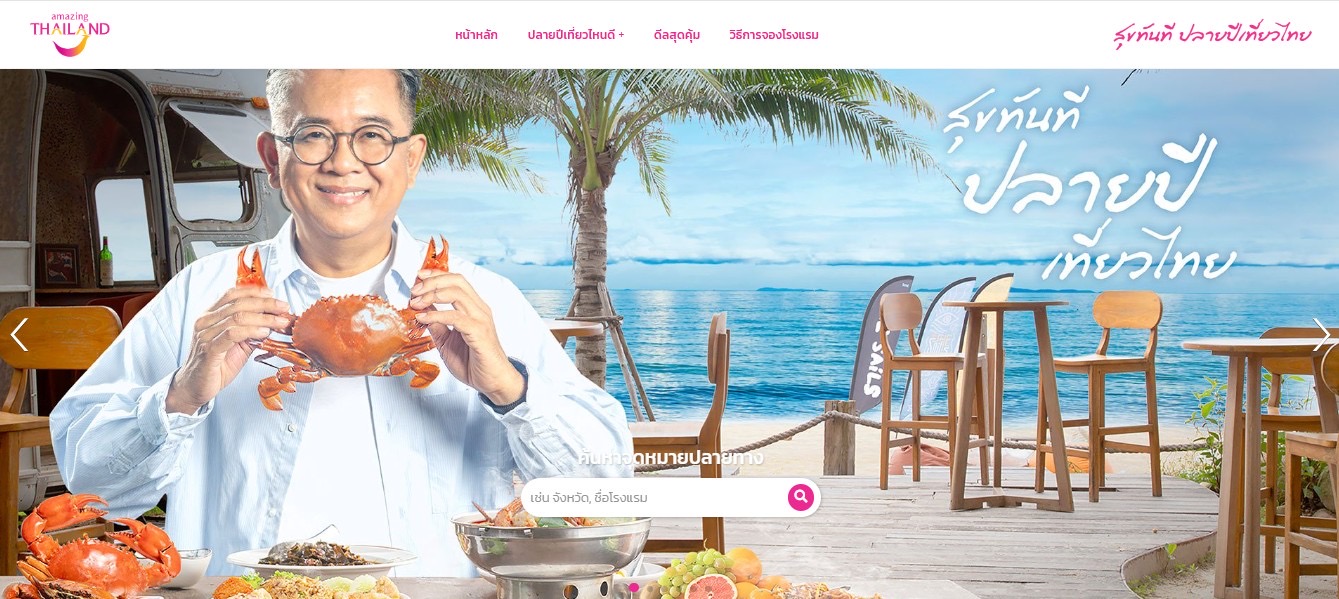The image size is (1339, 599).
Task: Click the plus sign beside ปลายปีเที่ยวไหนดี
Action: click(x=621, y=35)
